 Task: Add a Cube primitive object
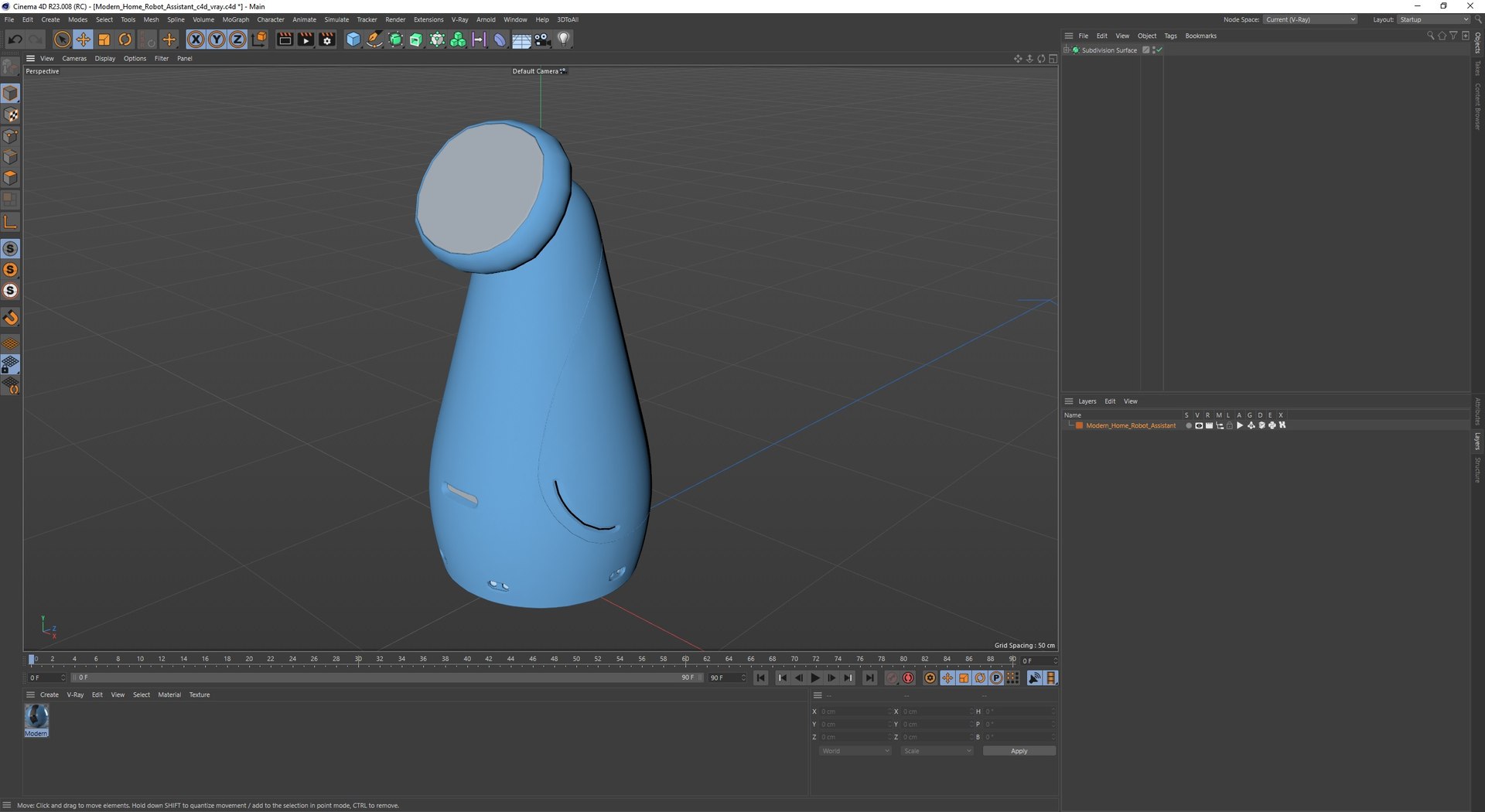click(x=353, y=39)
